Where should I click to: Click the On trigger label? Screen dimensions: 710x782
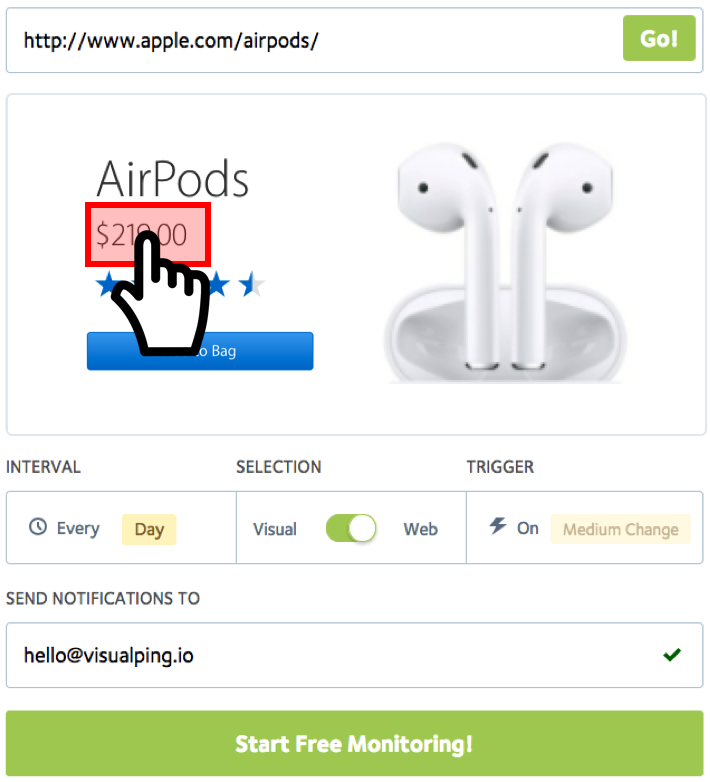(x=528, y=528)
